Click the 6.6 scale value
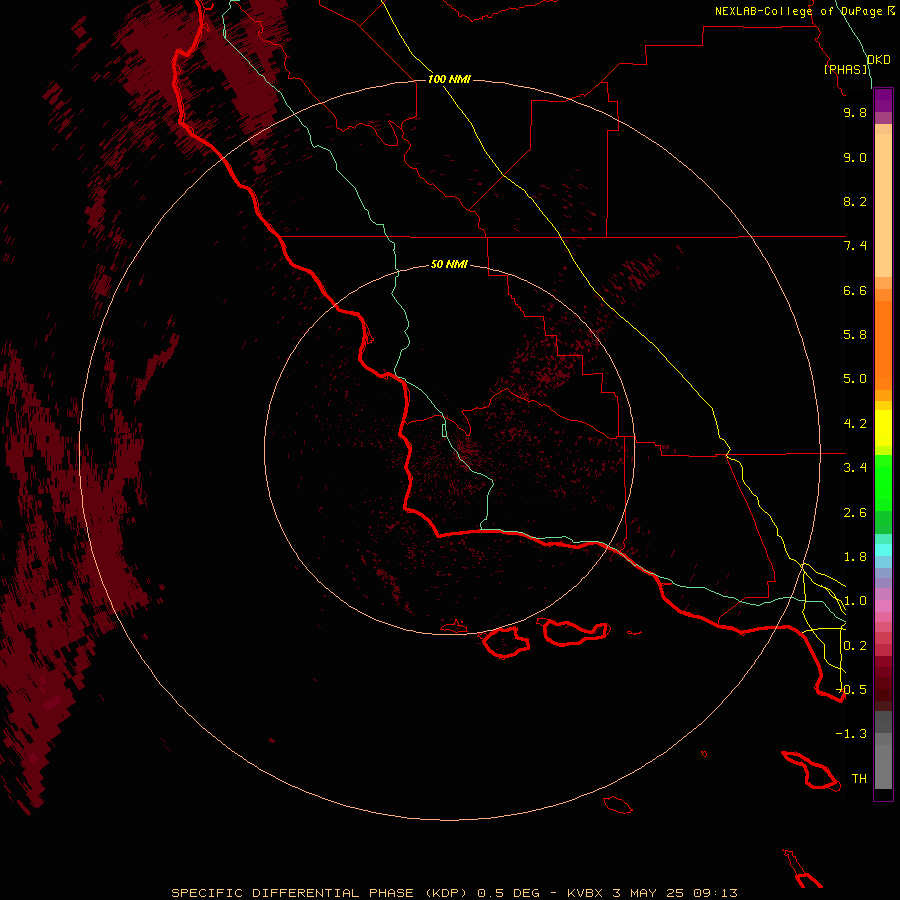 pyautogui.click(x=855, y=290)
